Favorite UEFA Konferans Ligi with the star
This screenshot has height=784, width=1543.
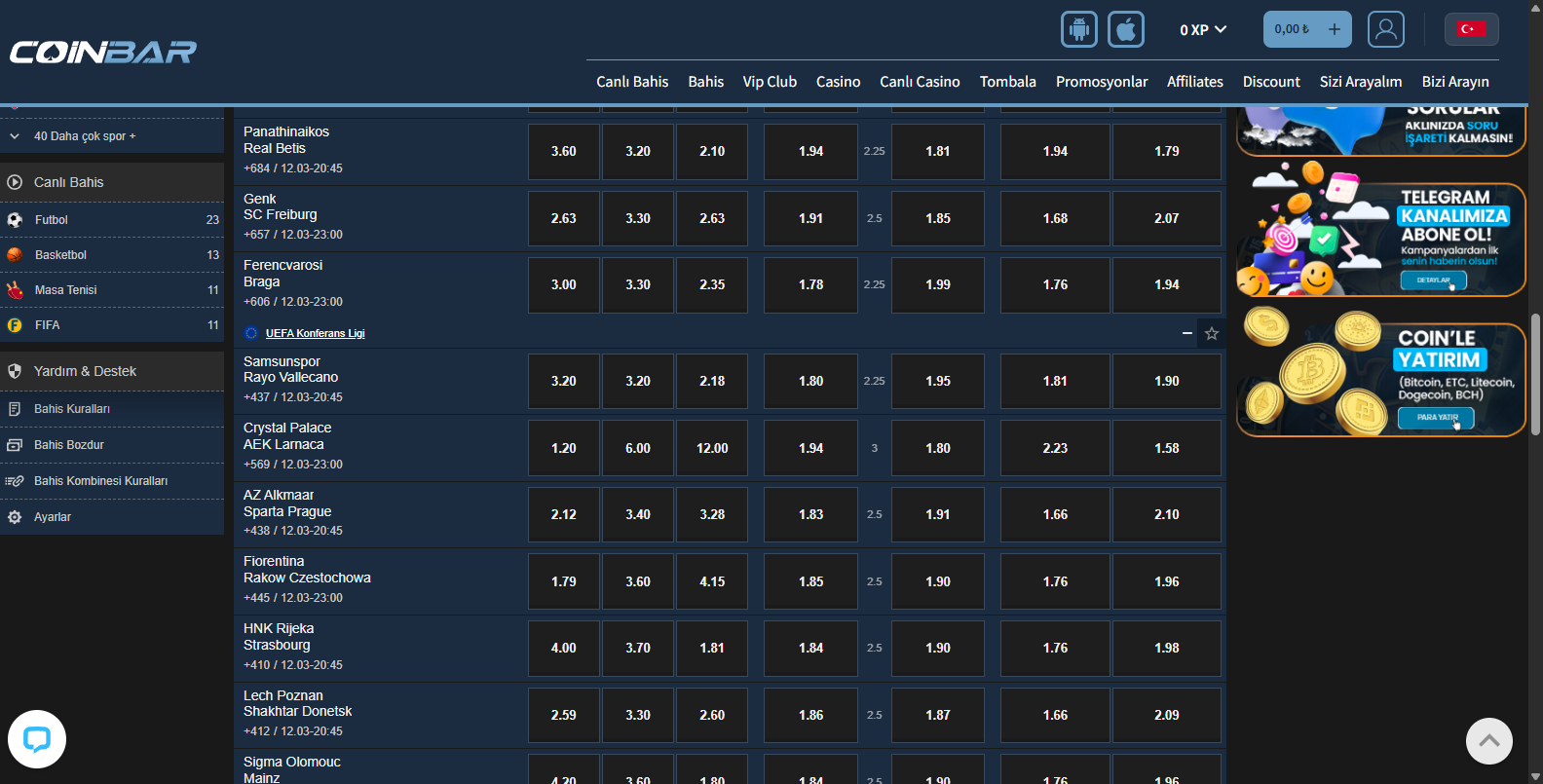(1211, 333)
